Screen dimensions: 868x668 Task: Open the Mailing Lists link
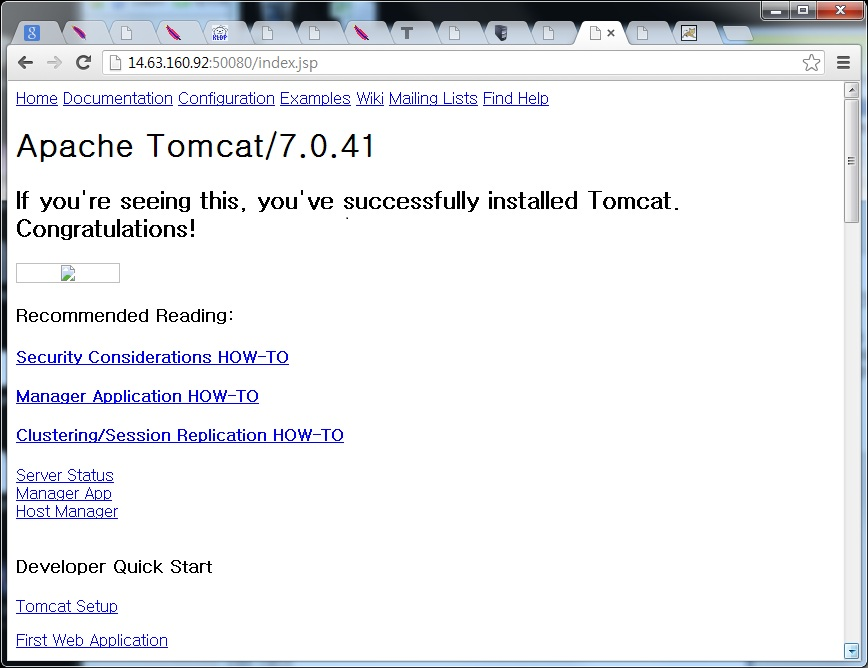tap(433, 99)
